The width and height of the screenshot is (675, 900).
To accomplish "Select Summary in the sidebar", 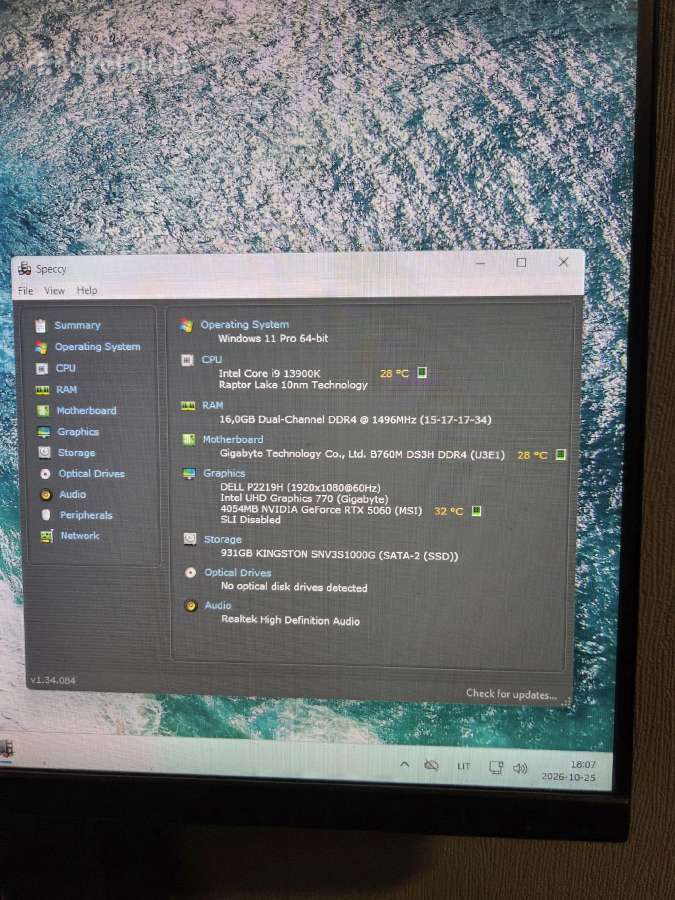I will point(77,325).
